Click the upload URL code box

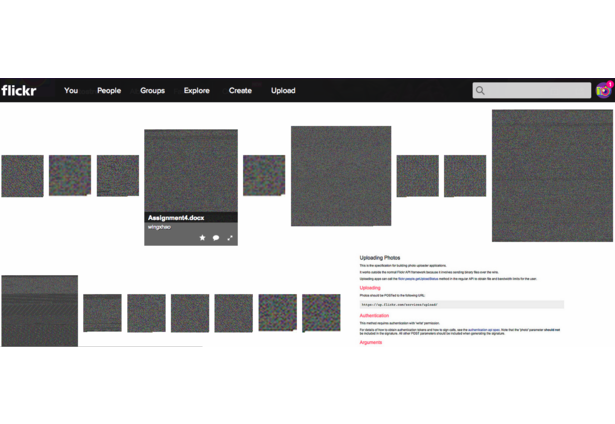(x=462, y=304)
